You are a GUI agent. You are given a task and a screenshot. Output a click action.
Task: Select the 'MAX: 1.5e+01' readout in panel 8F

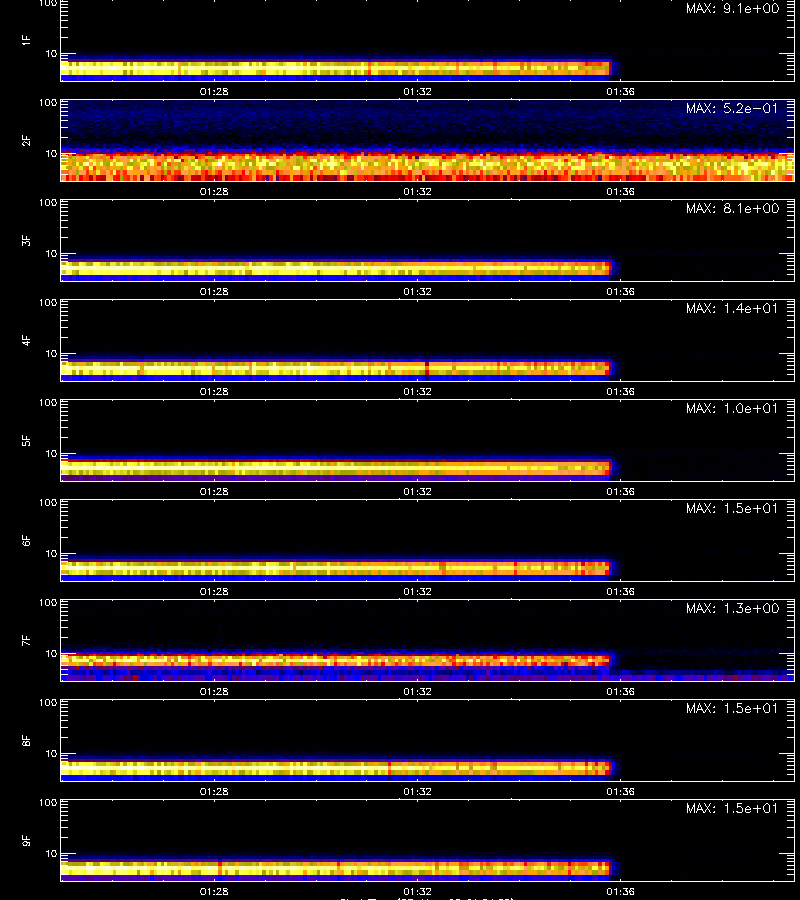pos(732,708)
